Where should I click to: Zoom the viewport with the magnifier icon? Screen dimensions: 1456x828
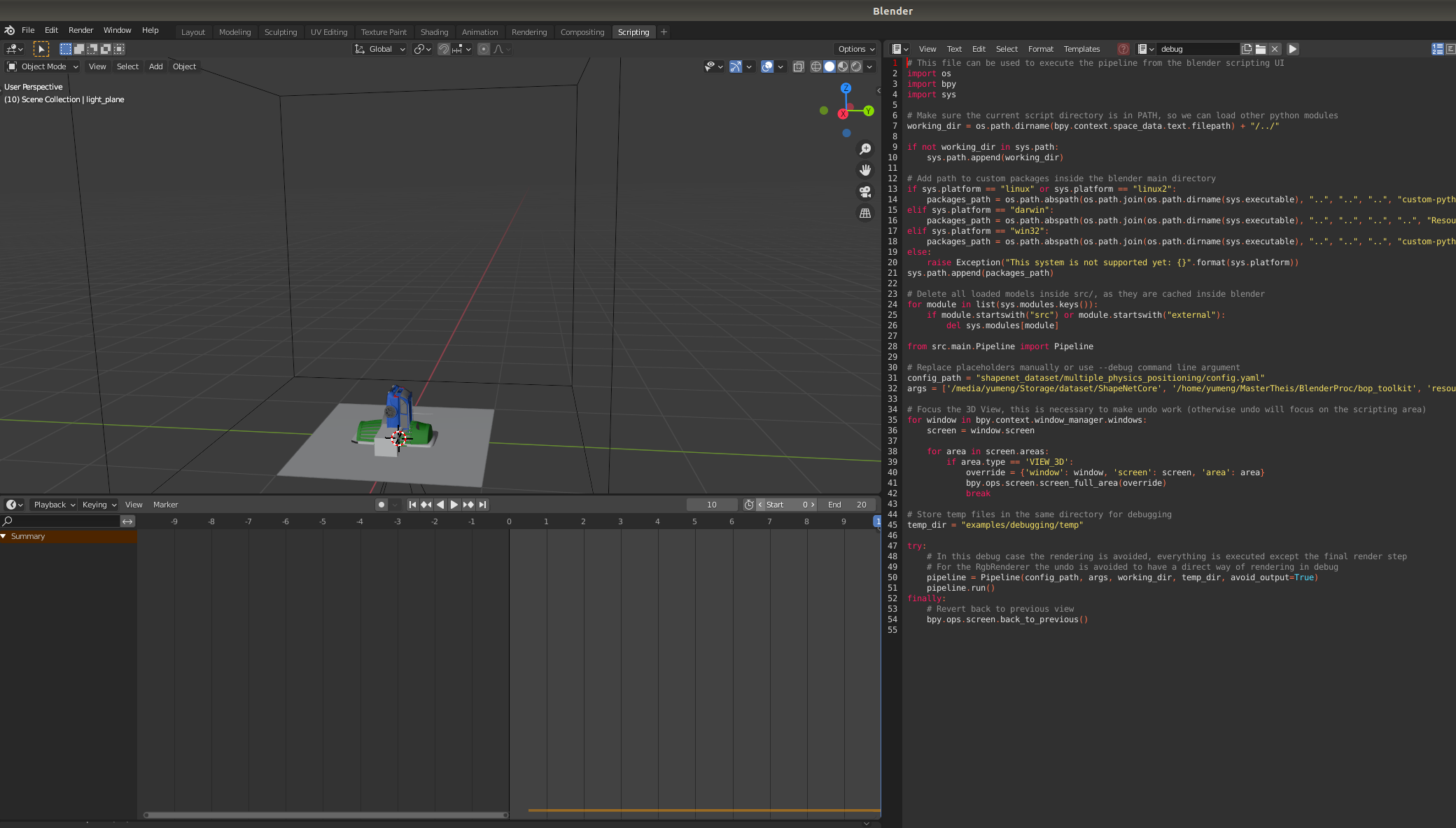[x=865, y=148]
